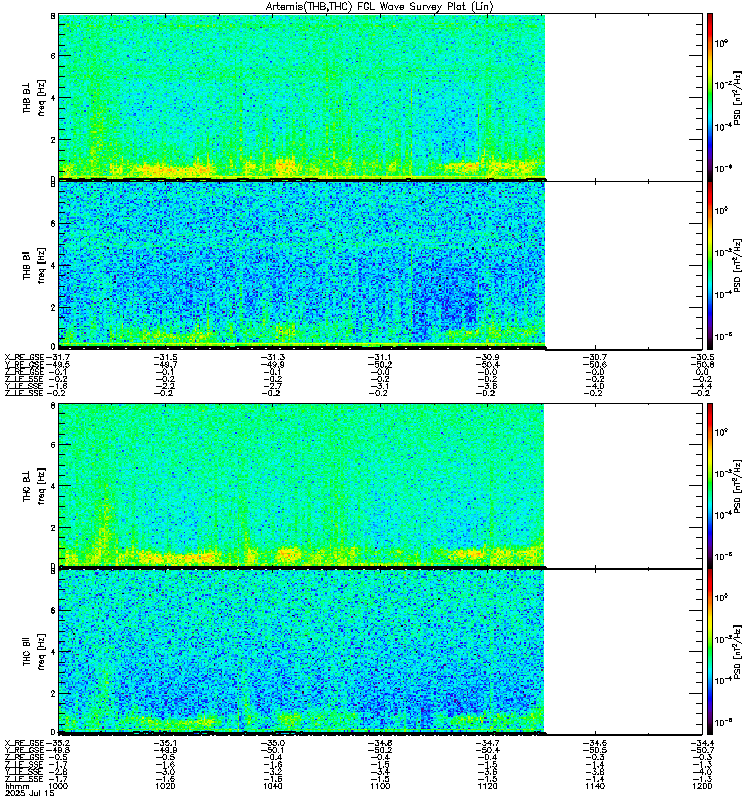The image size is (750, 800).
Task: Click the 1200 time tick label
Action: [702, 786]
